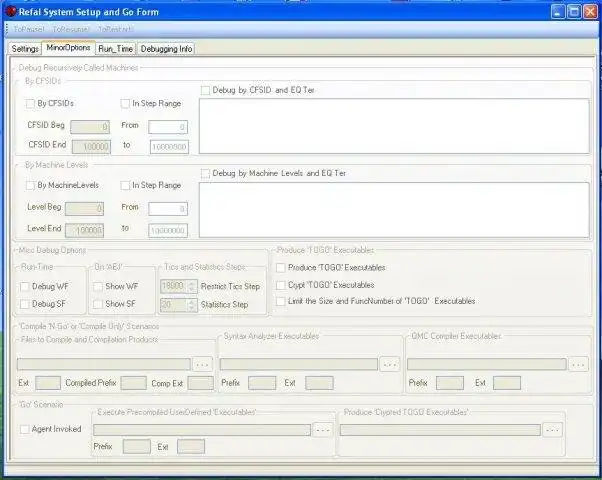This screenshot has height=480, width=602.
Task: Enable the By MachineLevels checkbox
Action: pyautogui.click(x=30, y=185)
